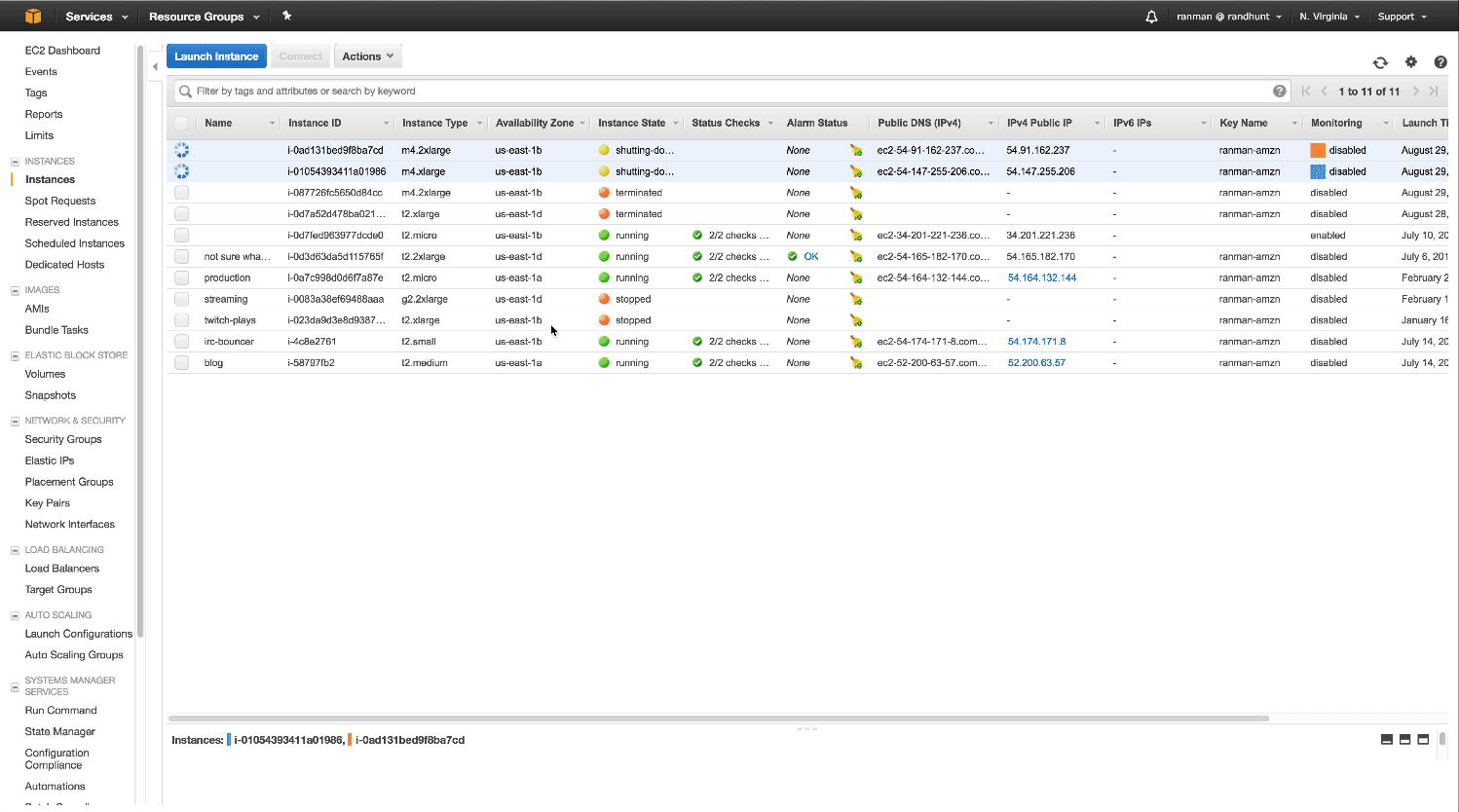The image size is (1459, 812).
Task: Collapse the NETWORK & SECURITY sidebar section
Action: [15, 422]
